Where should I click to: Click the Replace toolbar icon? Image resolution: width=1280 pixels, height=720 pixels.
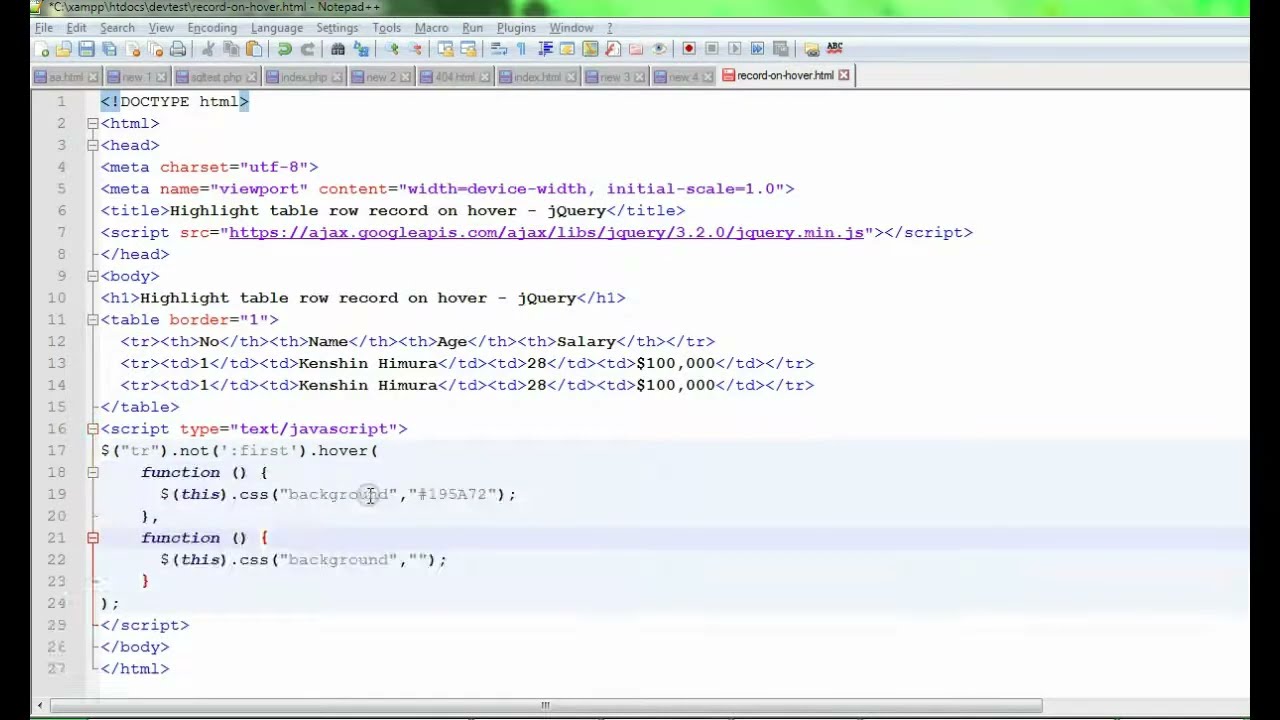(361, 49)
